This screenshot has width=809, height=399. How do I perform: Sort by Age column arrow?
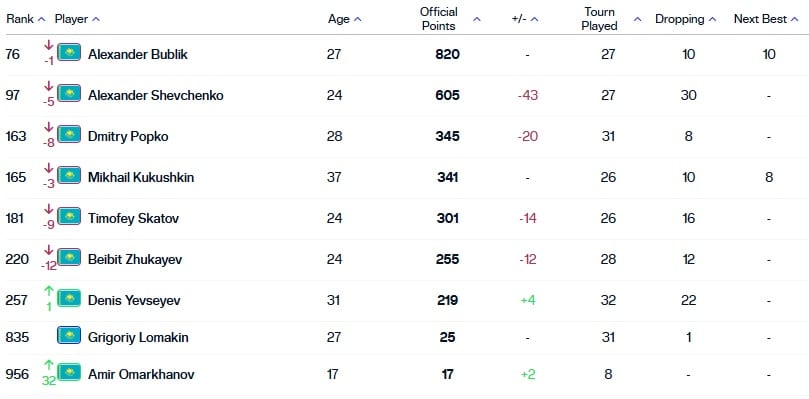coord(358,20)
